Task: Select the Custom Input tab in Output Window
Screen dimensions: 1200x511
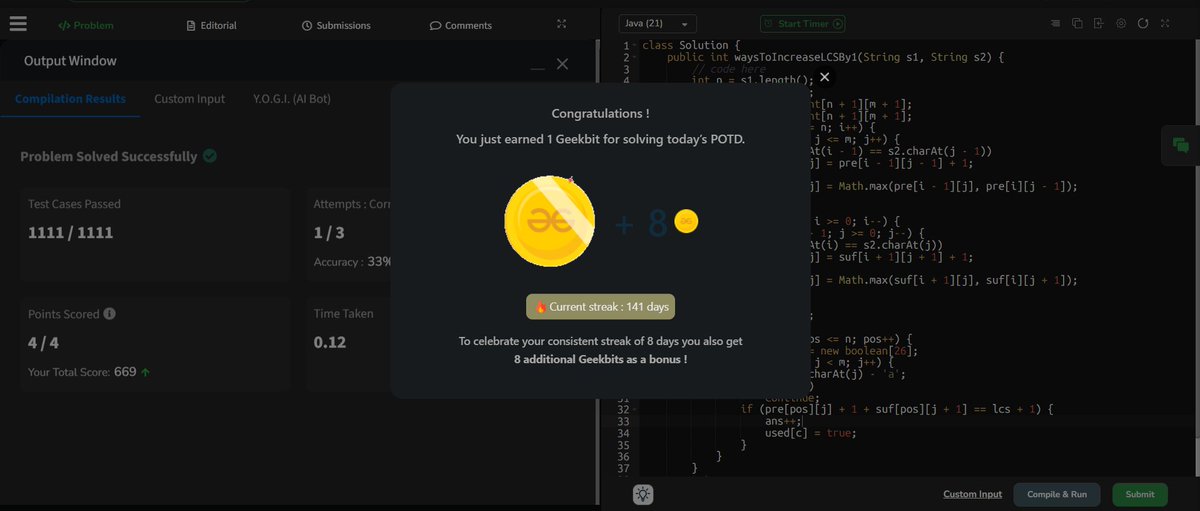Action: [189, 99]
